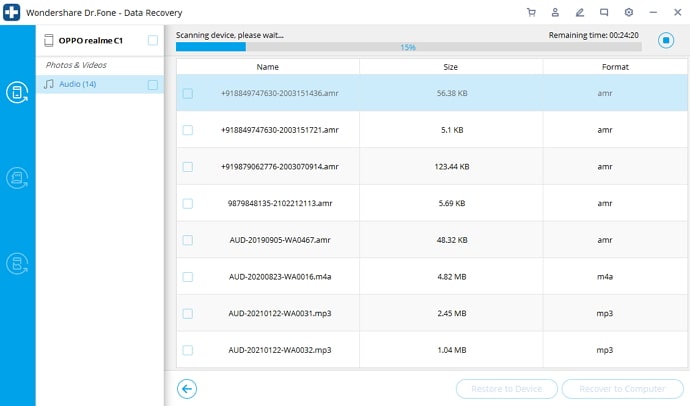The height and width of the screenshot is (406, 690).
Task: Sort by the Format column header
Action: click(x=615, y=67)
